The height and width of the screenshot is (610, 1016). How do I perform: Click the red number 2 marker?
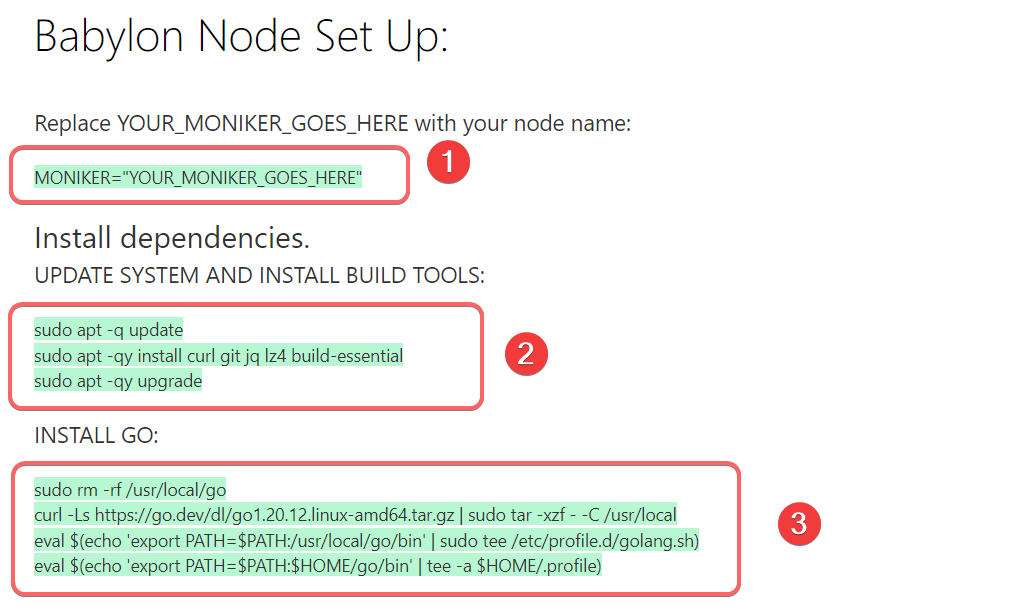[526, 354]
